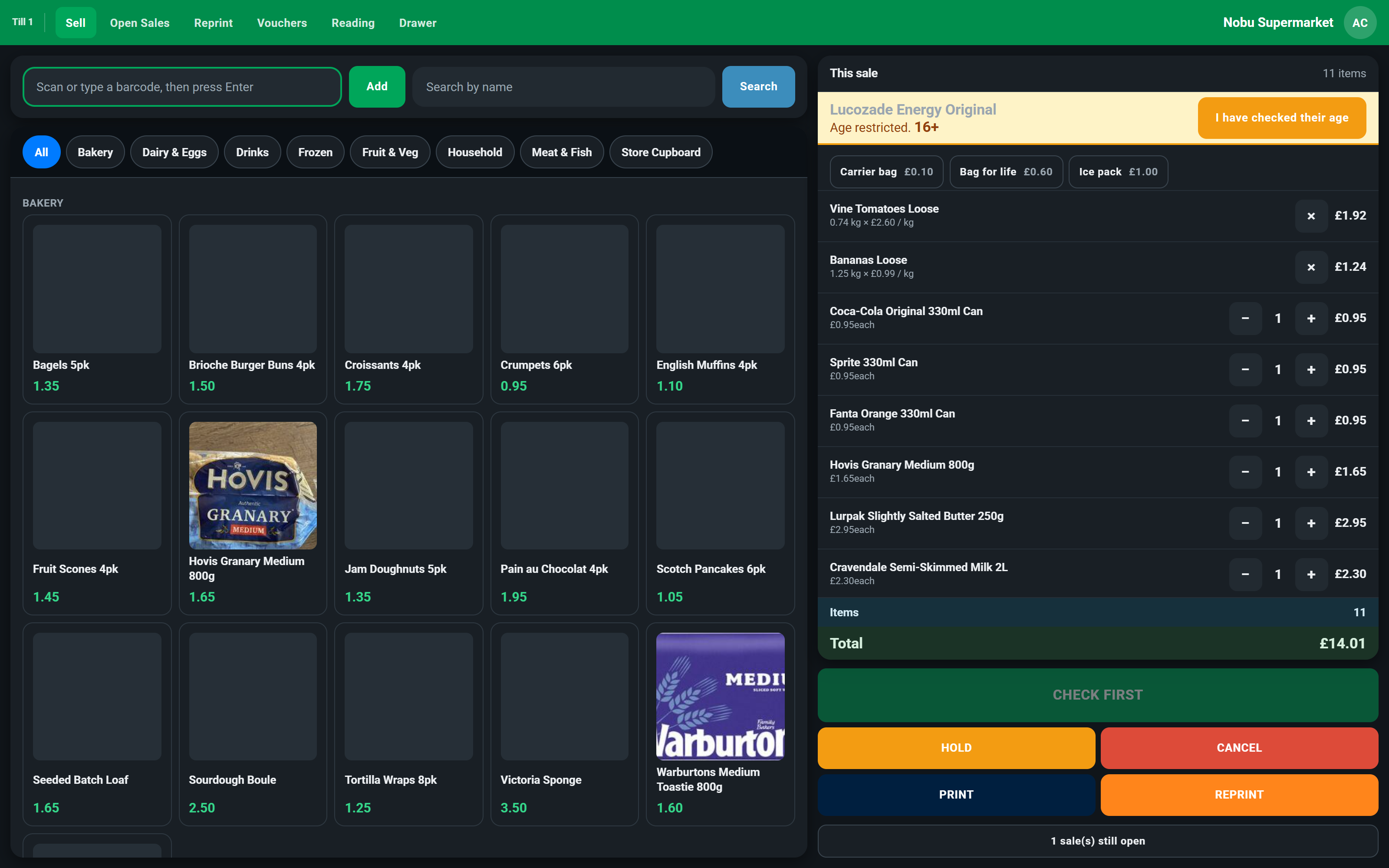Filter products by Fruit & Veg
This screenshot has height=868, width=1389.
390,152
